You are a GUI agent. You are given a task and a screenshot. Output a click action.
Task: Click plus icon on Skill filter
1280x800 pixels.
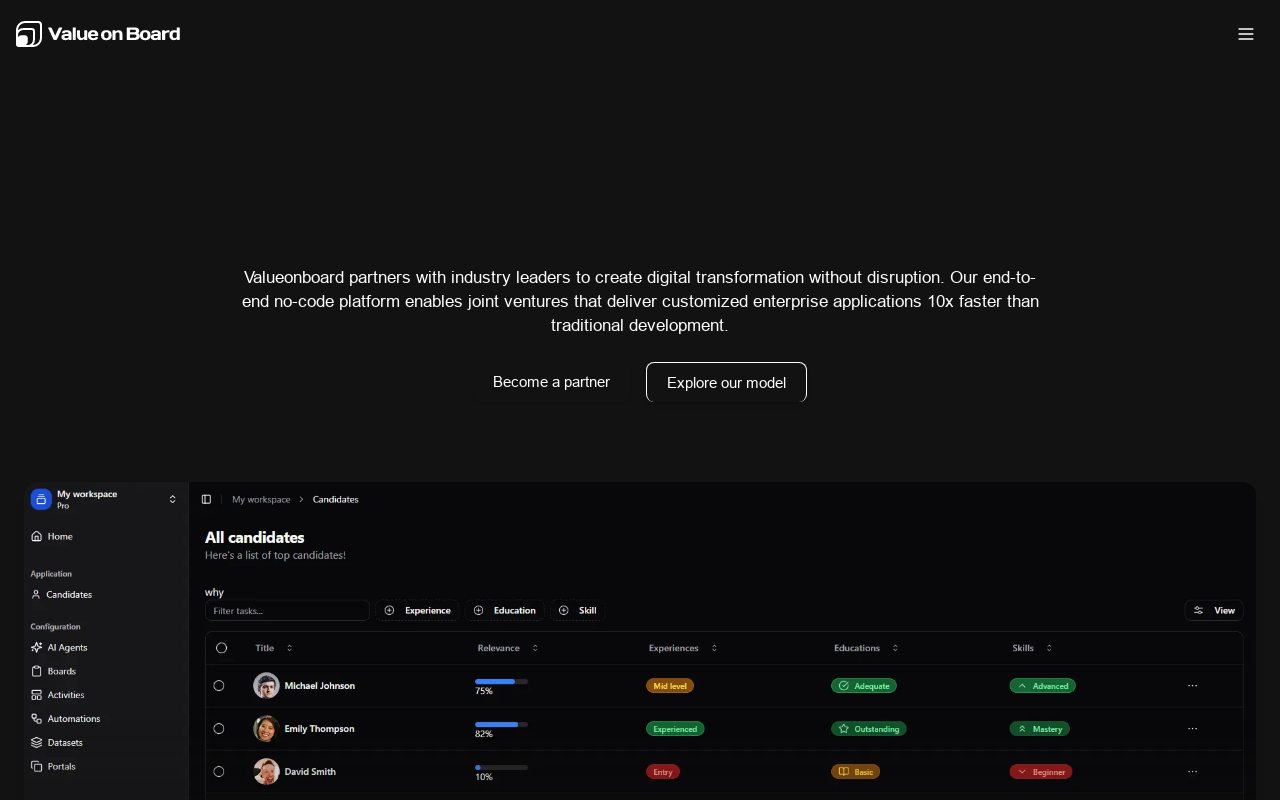click(x=564, y=610)
